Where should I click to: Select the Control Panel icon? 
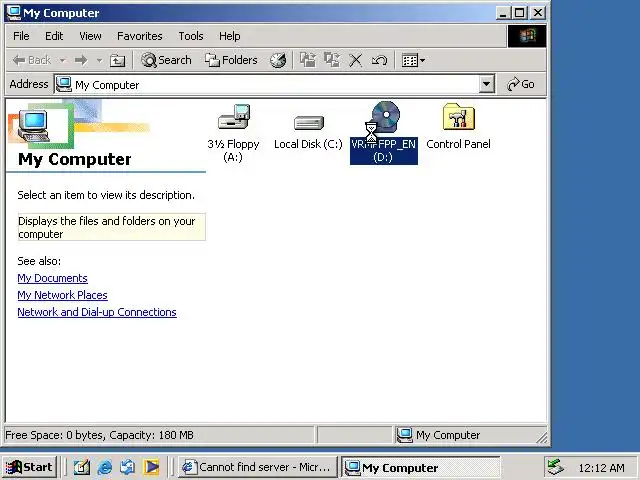pos(458,127)
